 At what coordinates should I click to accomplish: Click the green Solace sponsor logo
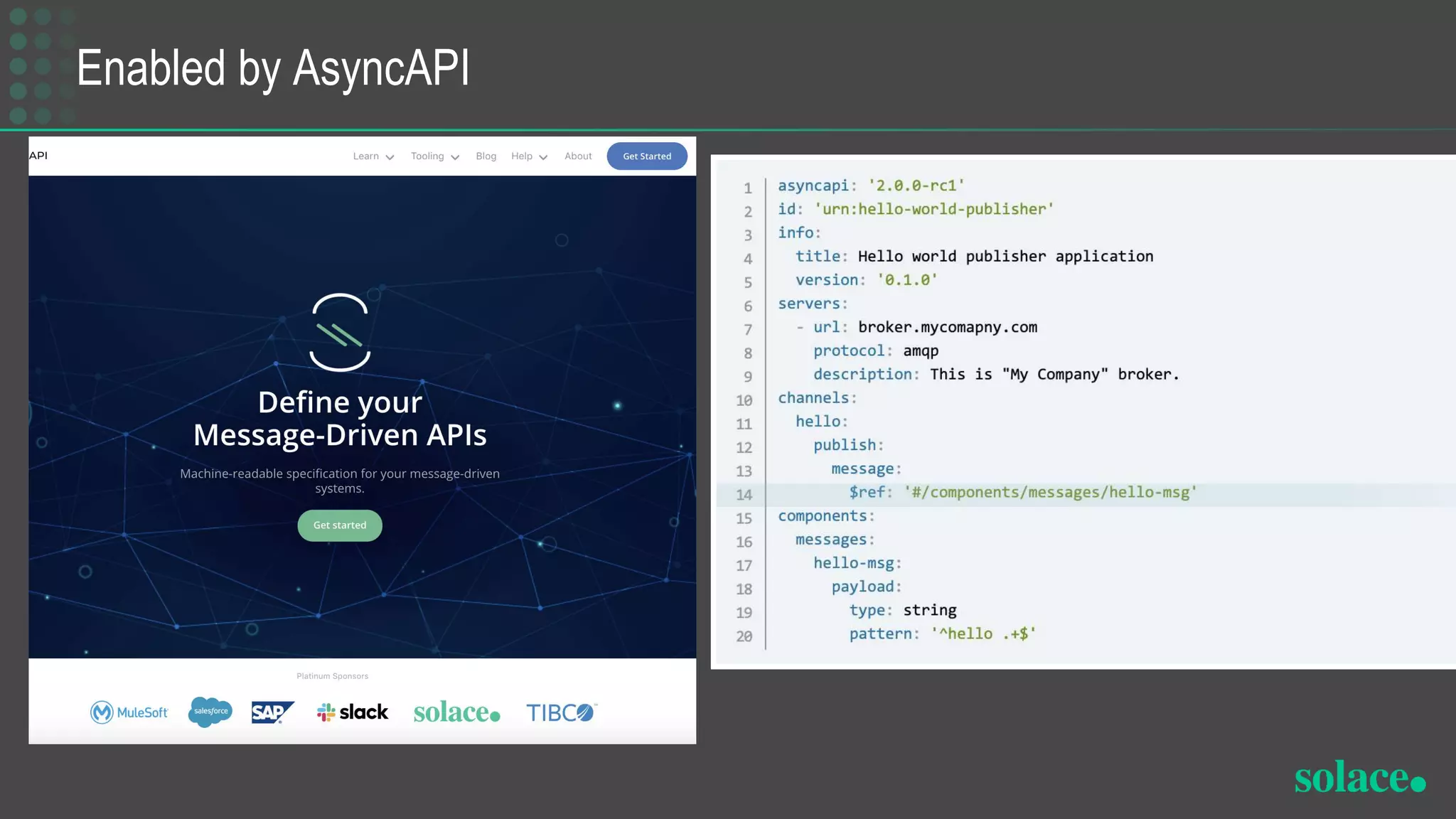(x=456, y=712)
